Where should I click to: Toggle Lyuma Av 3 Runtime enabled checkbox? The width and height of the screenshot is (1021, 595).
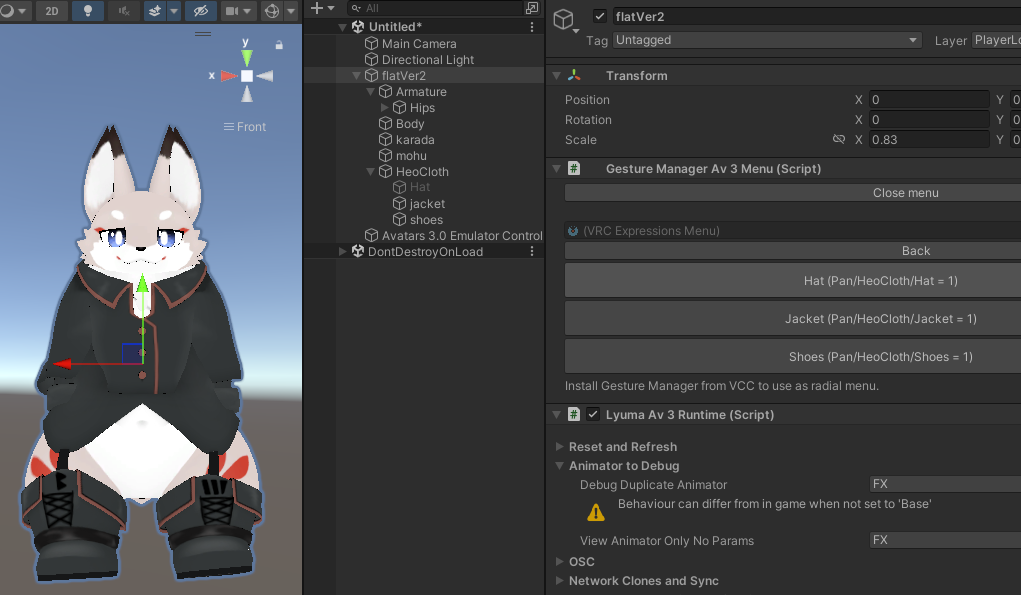click(593, 414)
